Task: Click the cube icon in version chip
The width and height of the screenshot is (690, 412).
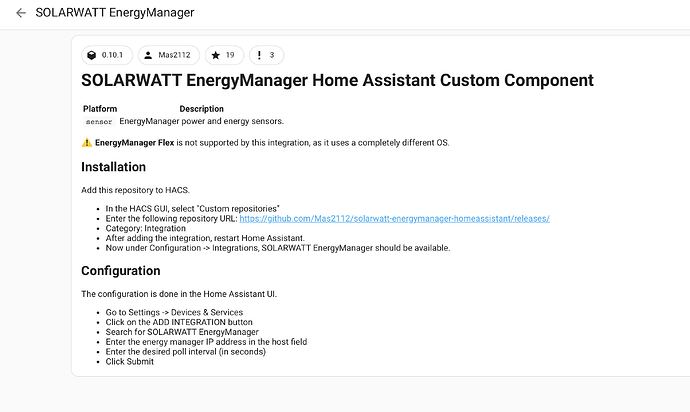Action: pyautogui.click(x=92, y=55)
